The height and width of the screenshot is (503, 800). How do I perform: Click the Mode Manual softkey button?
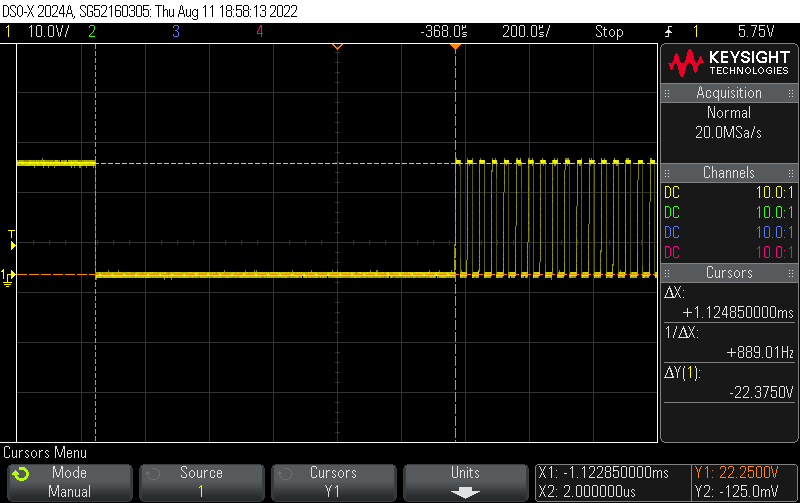point(69,483)
